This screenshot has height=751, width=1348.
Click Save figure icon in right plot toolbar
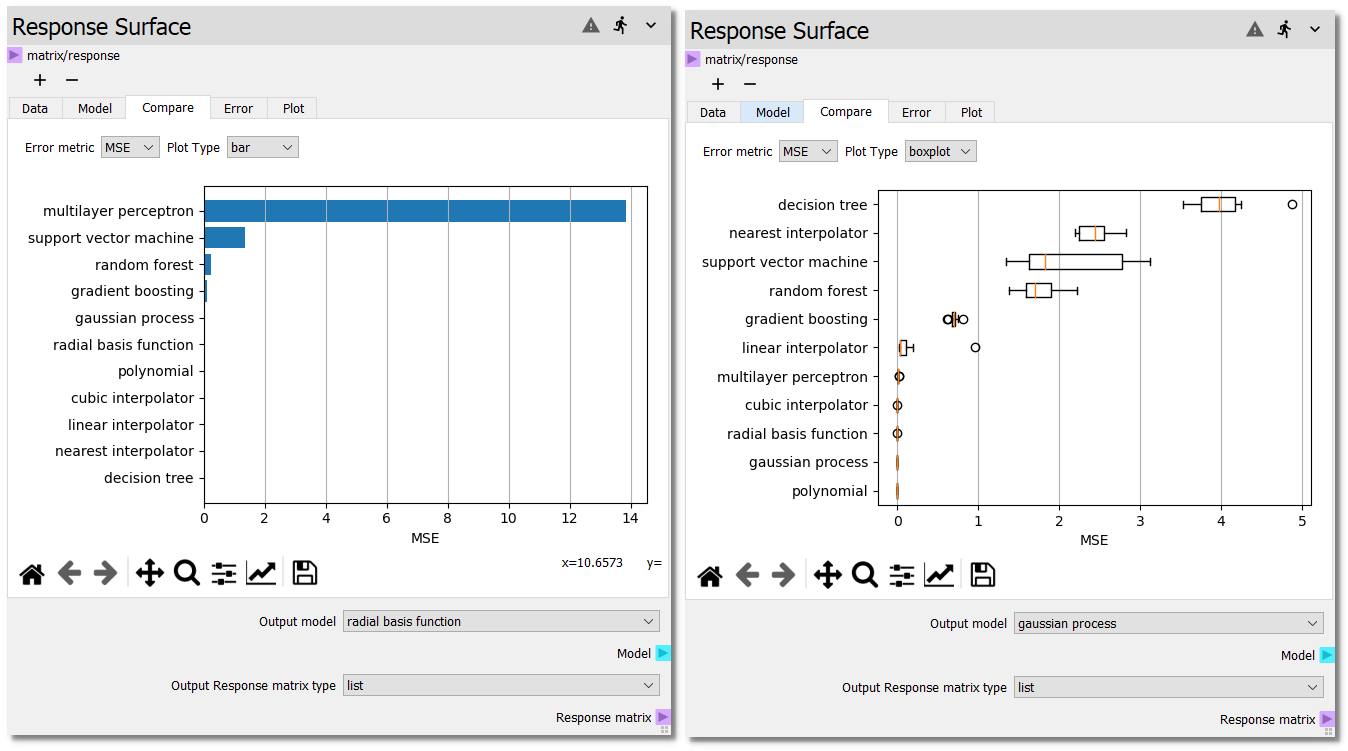(983, 575)
